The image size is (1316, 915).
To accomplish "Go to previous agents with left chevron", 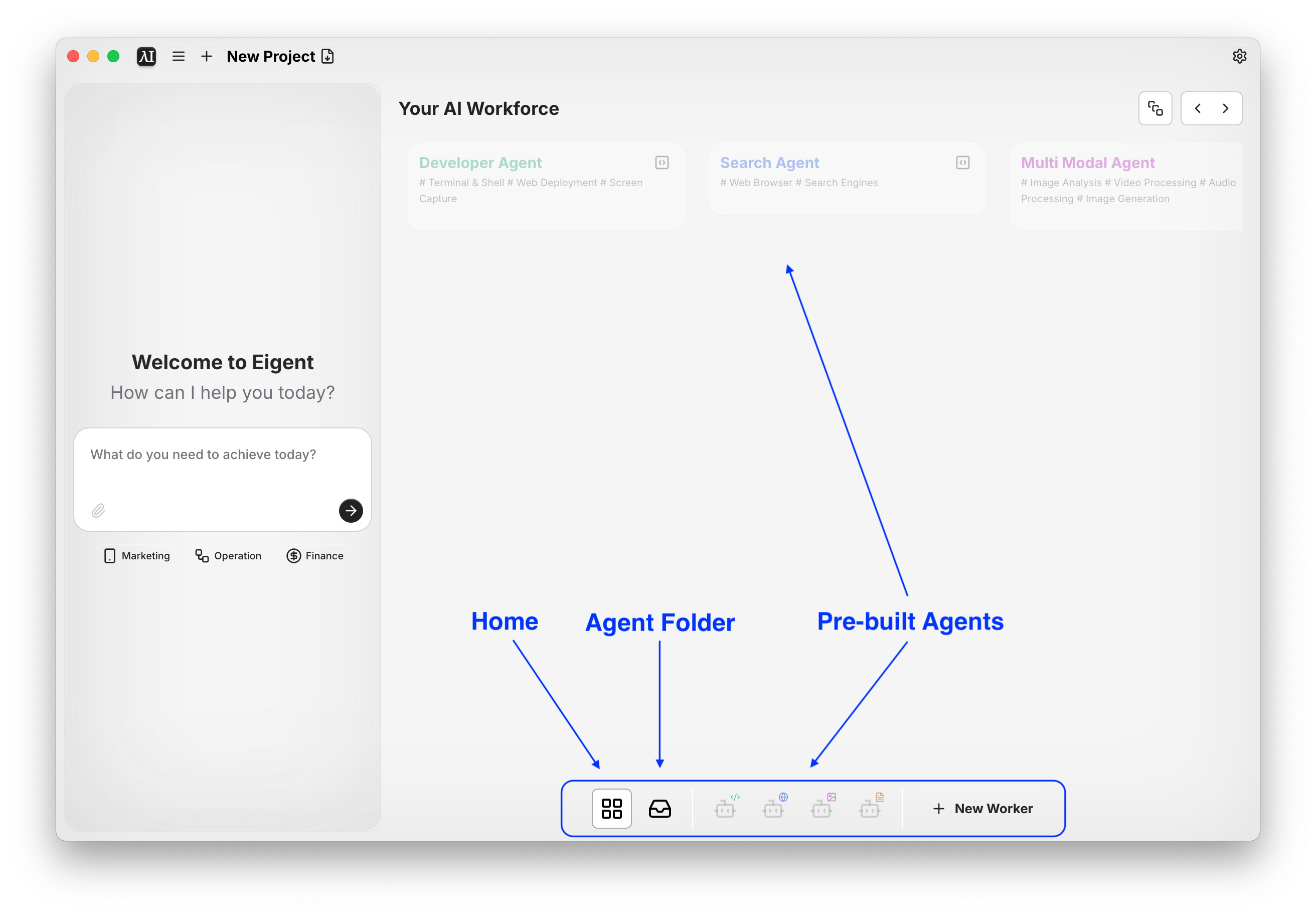I will (x=1197, y=108).
